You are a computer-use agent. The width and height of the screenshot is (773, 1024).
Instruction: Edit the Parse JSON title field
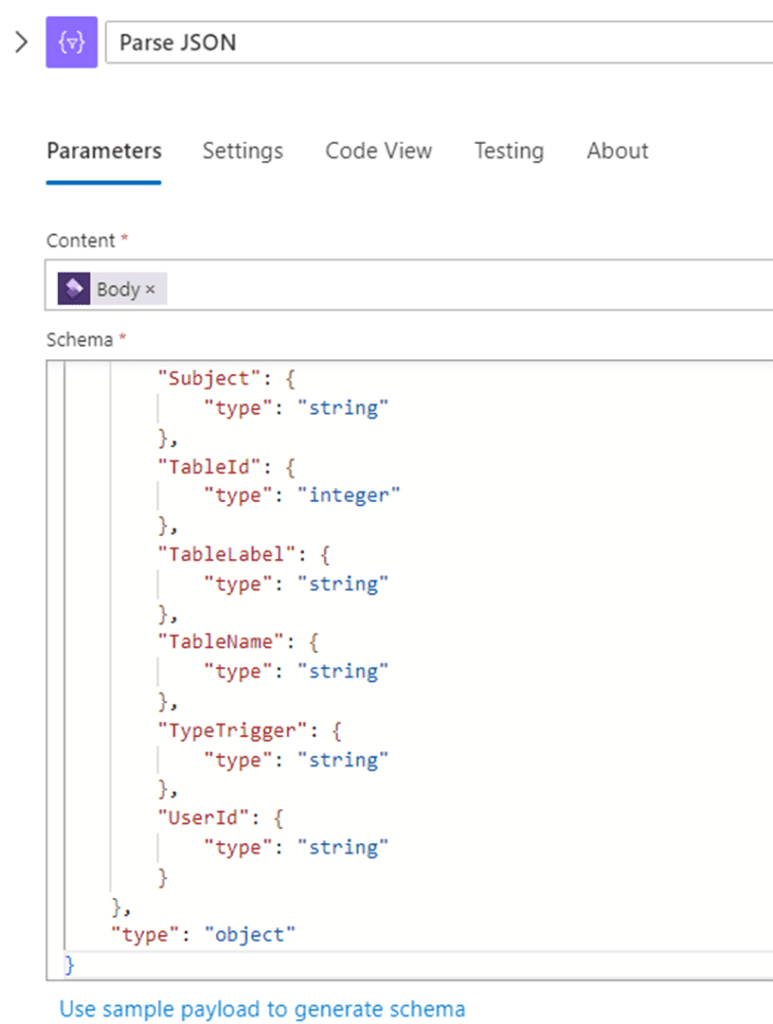(439, 42)
